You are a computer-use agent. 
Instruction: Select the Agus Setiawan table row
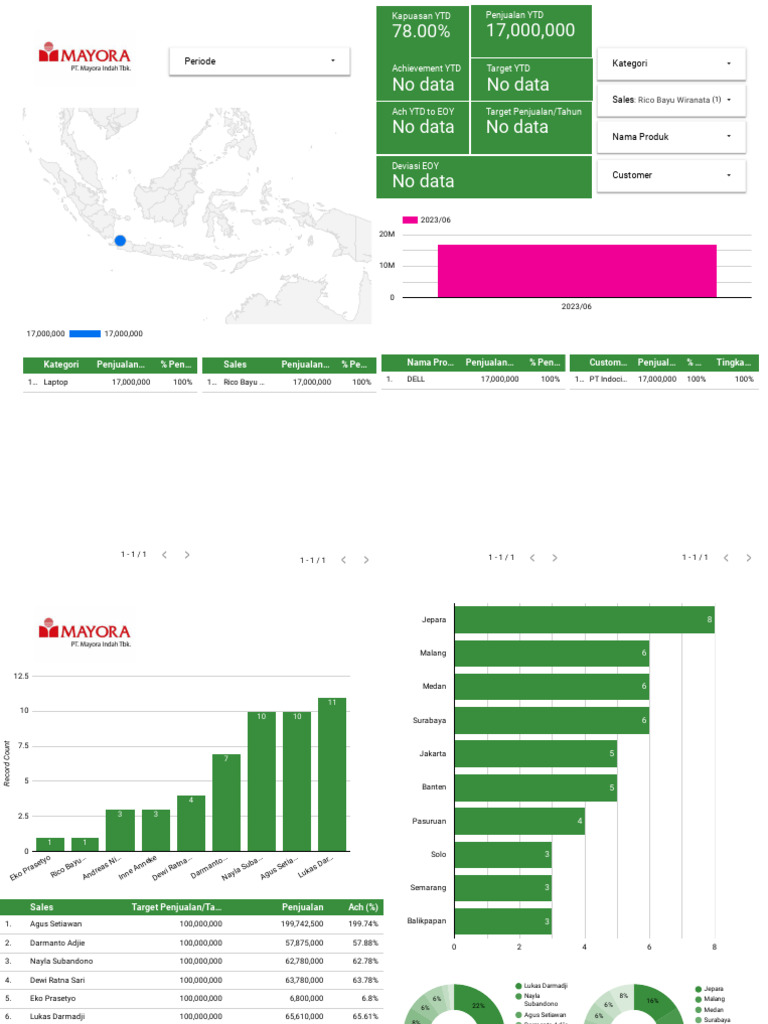(x=191, y=924)
